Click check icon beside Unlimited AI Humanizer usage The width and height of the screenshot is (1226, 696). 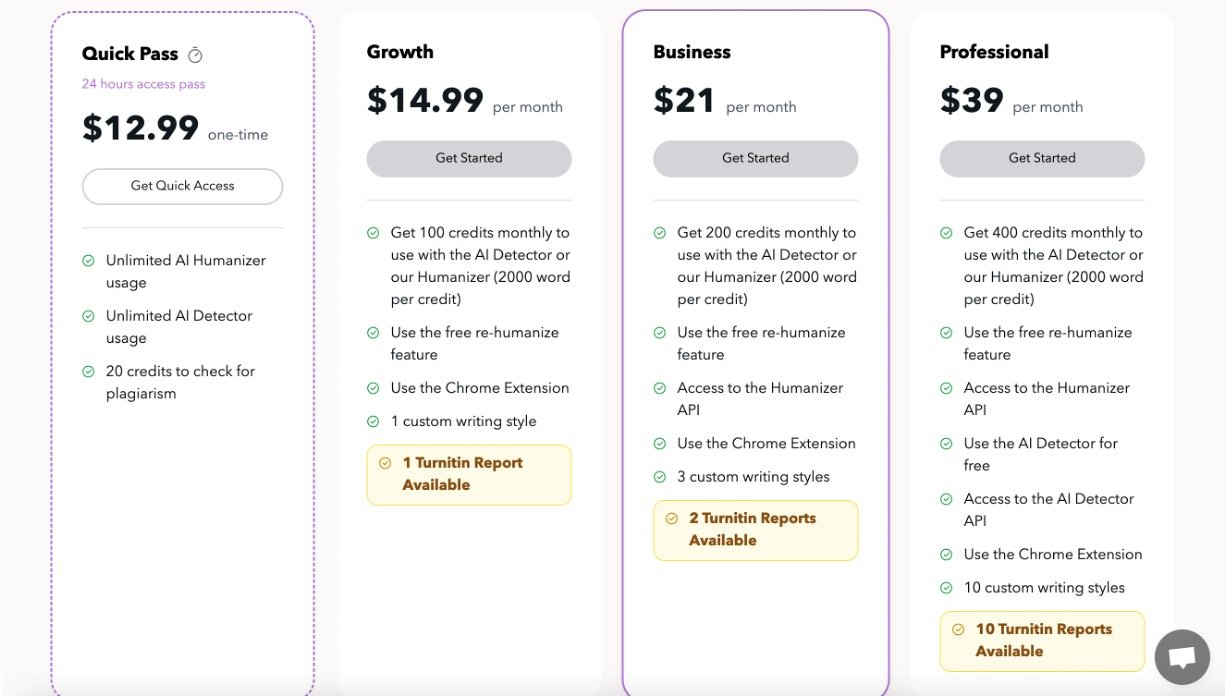[x=89, y=261]
